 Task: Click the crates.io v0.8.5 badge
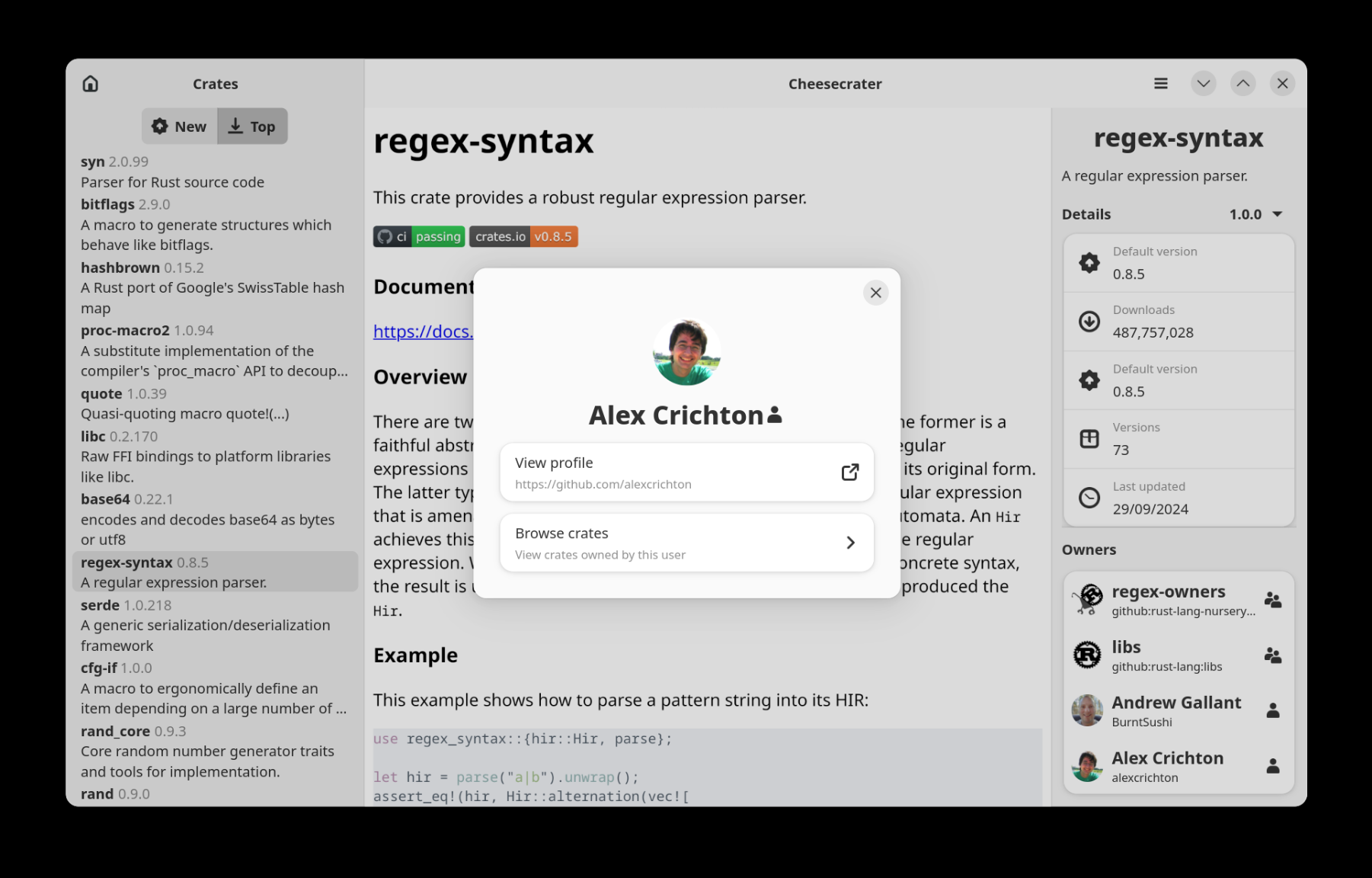(523, 236)
